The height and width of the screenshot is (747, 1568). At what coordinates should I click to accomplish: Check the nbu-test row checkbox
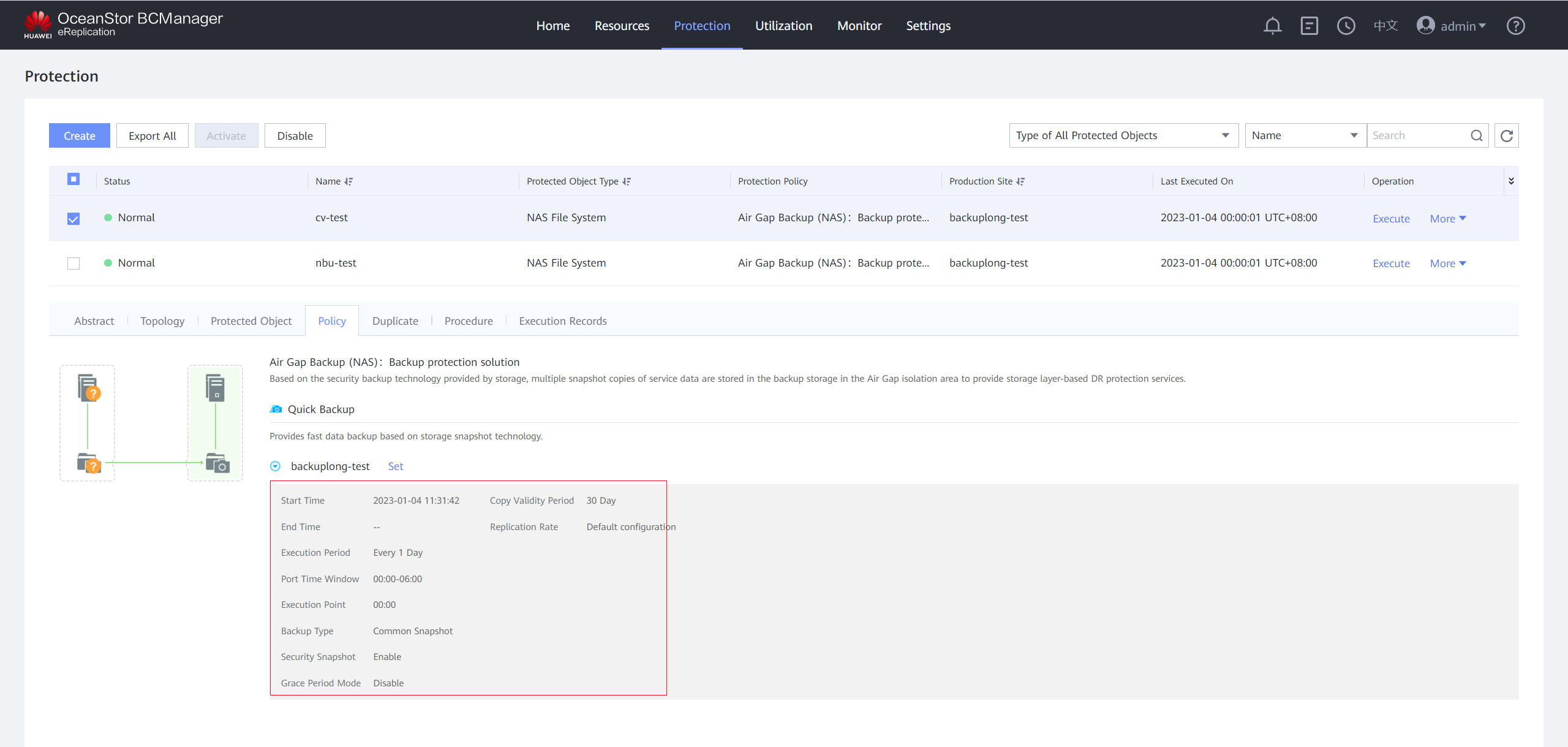click(x=73, y=264)
